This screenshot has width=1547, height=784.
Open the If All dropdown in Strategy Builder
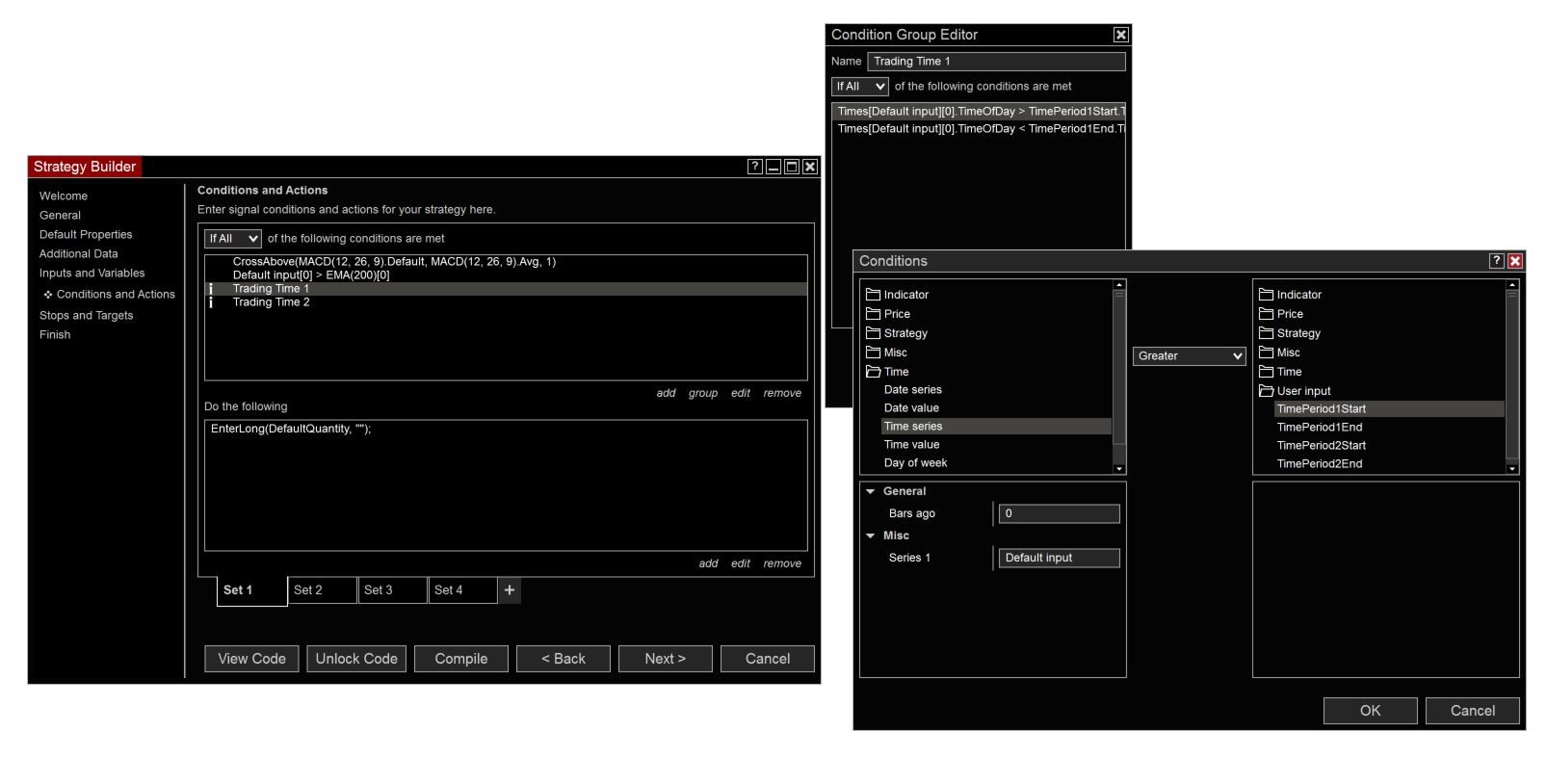pyautogui.click(x=233, y=239)
